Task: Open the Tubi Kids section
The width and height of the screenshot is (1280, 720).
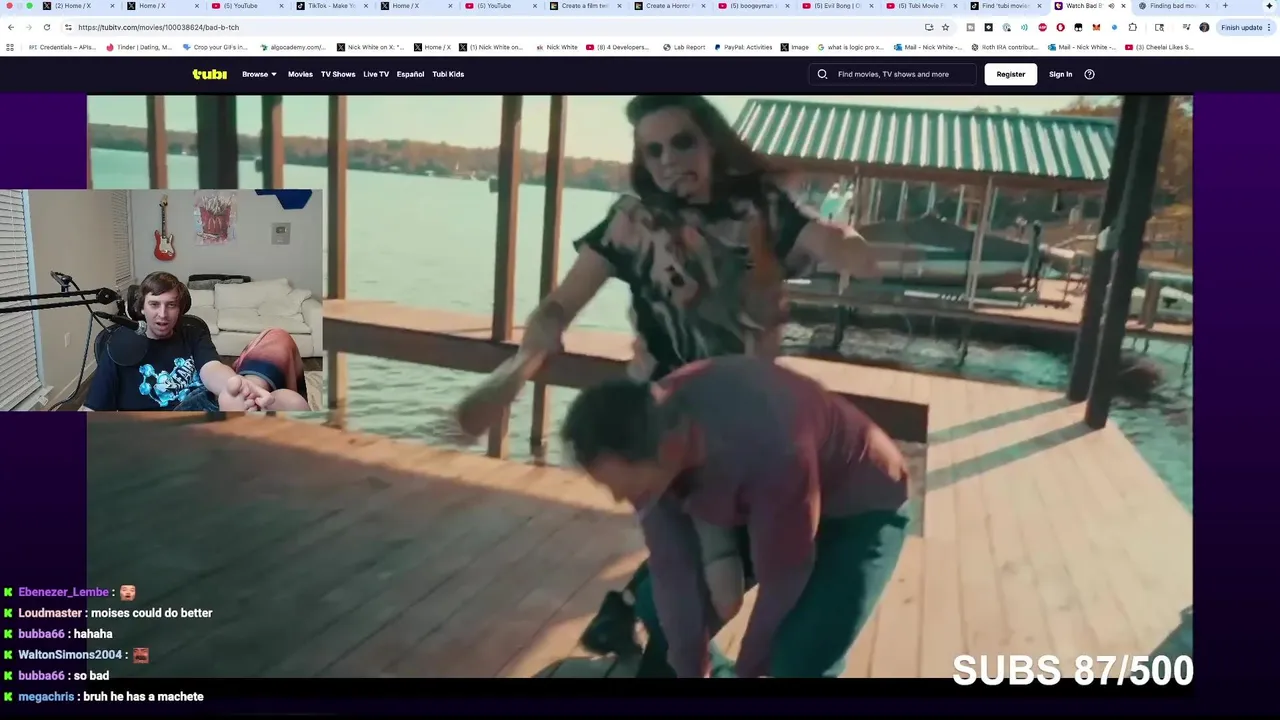Action: point(448,74)
